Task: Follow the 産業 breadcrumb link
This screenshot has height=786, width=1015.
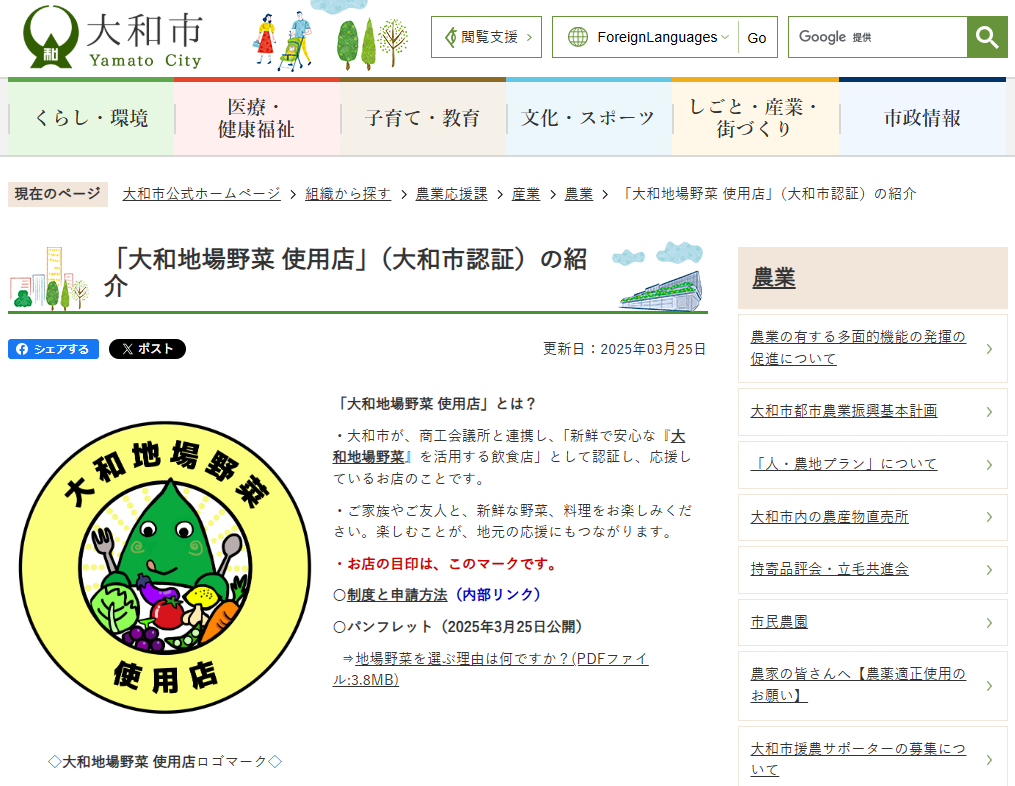Action: coord(526,194)
